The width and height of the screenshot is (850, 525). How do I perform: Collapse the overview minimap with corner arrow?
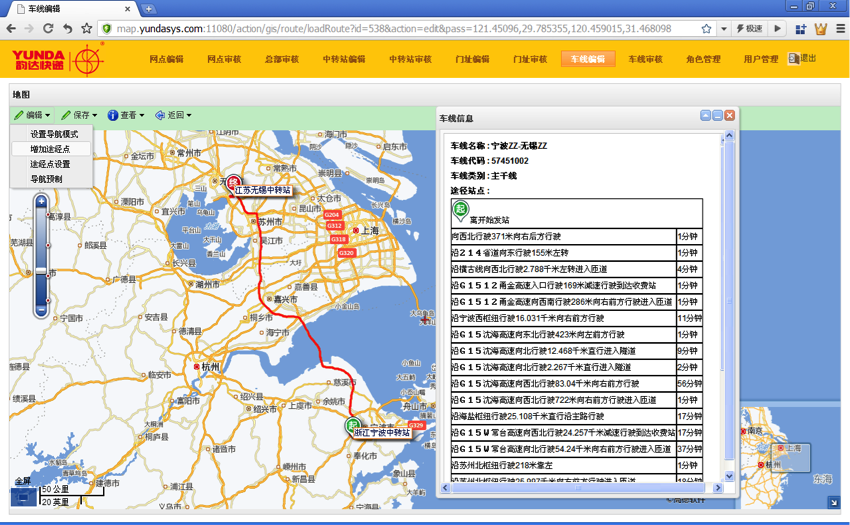pyautogui.click(x=834, y=503)
